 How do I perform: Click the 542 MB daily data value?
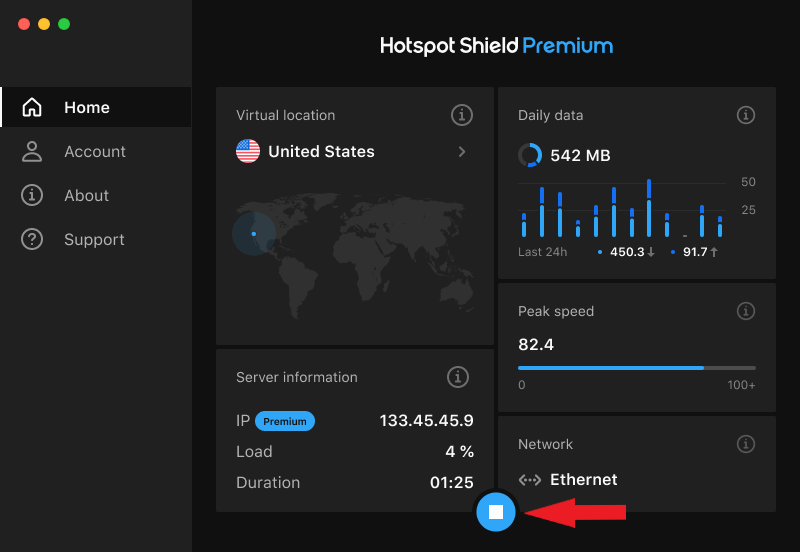pos(581,156)
